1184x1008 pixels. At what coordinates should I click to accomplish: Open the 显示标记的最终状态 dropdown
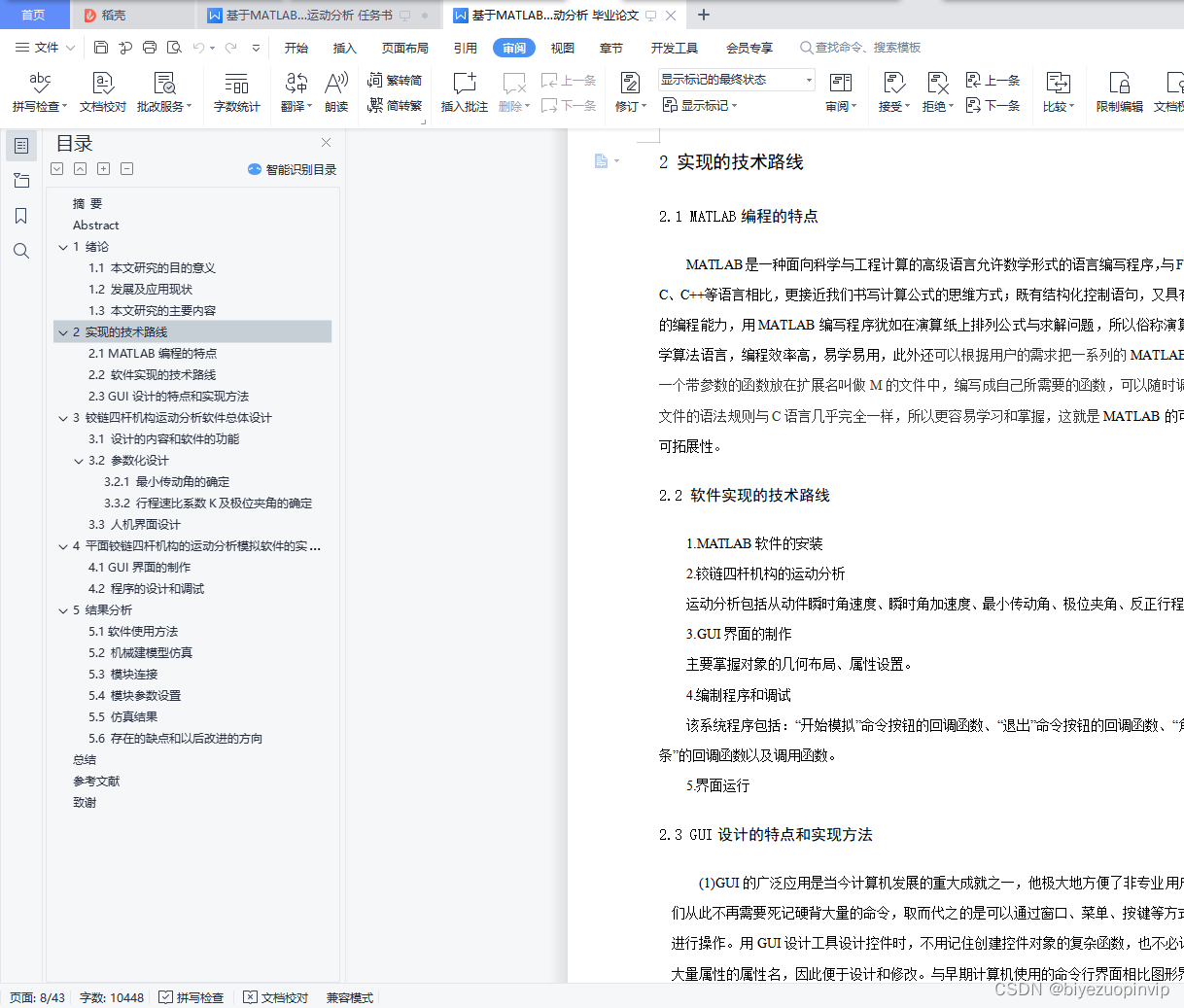point(736,80)
